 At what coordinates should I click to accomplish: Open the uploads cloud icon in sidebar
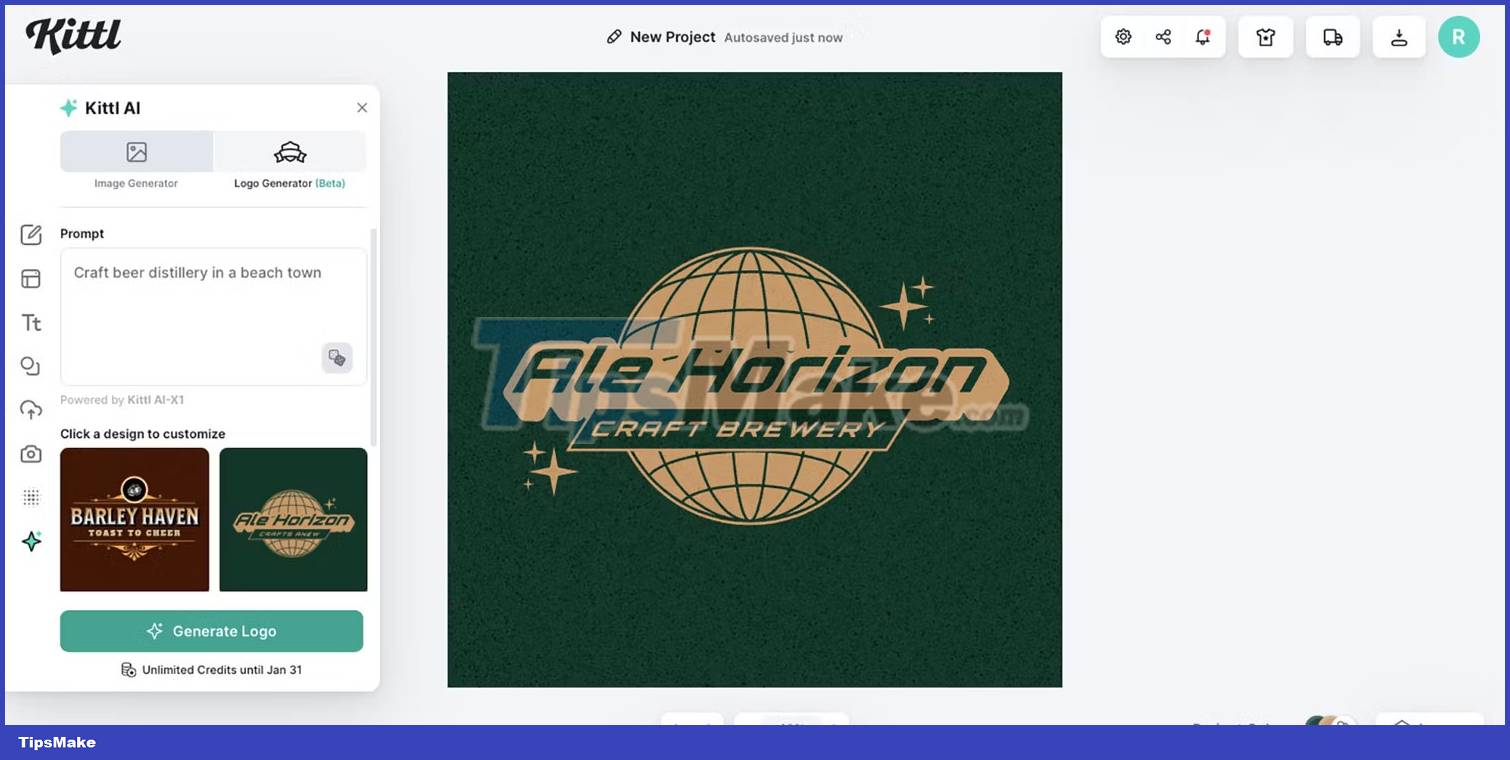tap(31, 410)
